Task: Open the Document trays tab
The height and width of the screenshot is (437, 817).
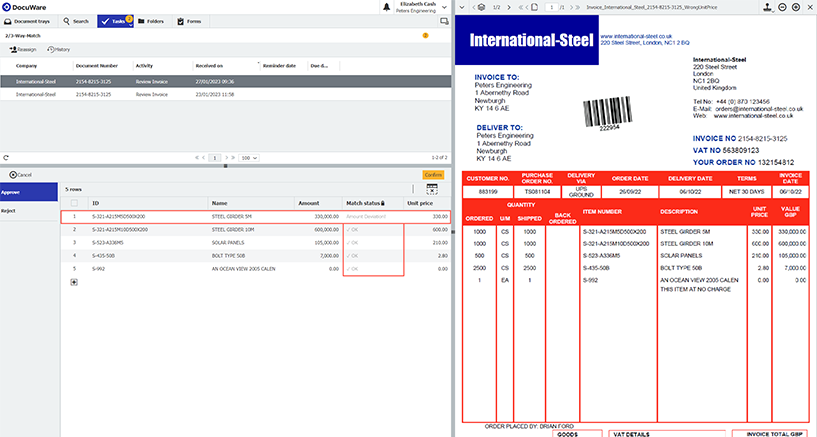Action: 27,21
